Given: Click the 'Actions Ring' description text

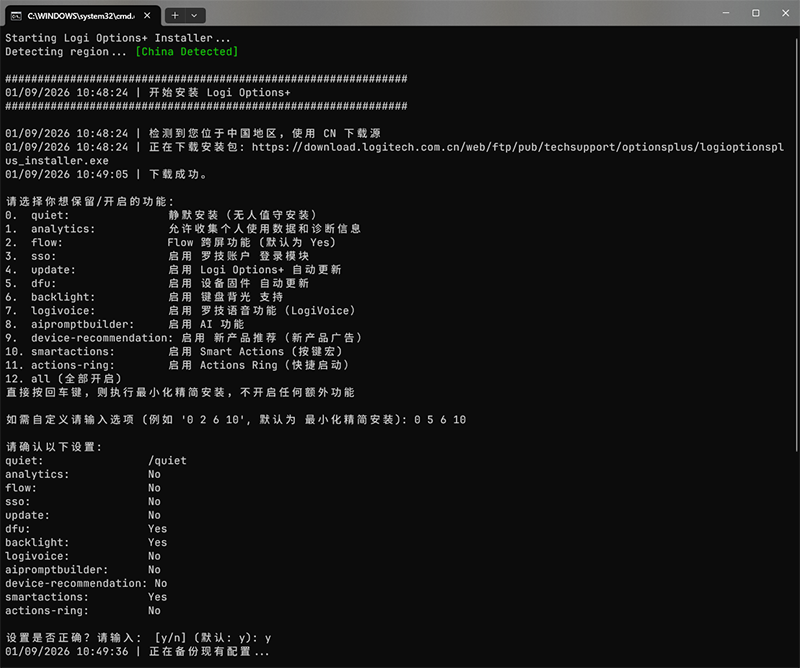Looking at the screenshot, I should 238,365.
